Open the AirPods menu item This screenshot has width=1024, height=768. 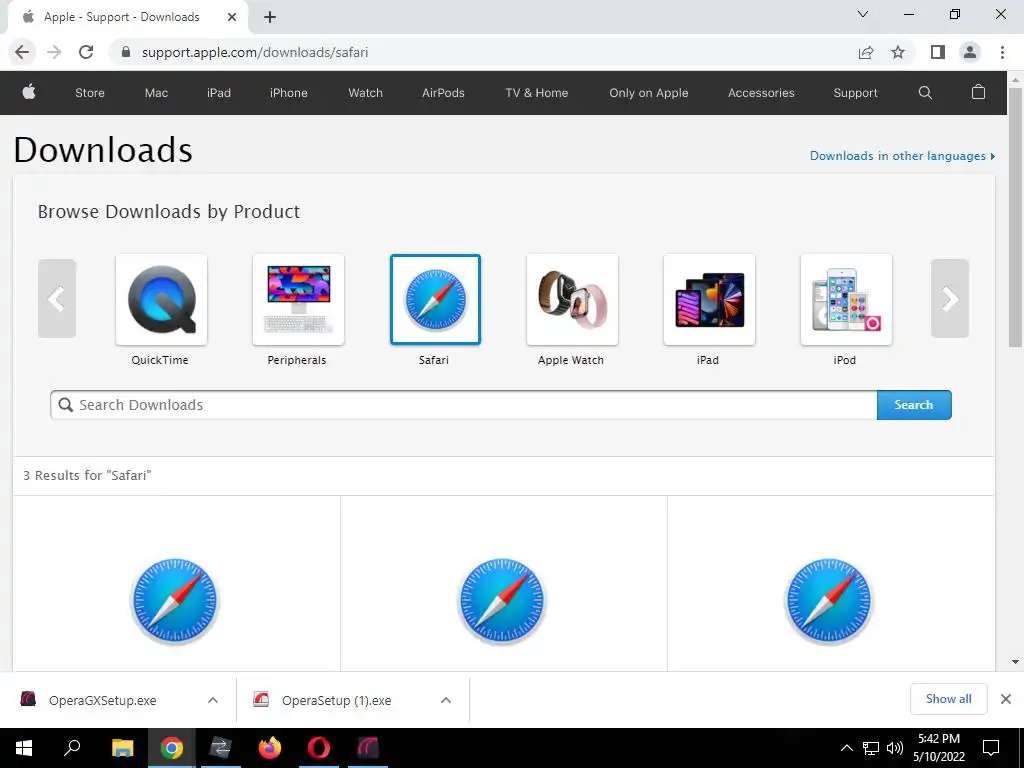(x=443, y=93)
